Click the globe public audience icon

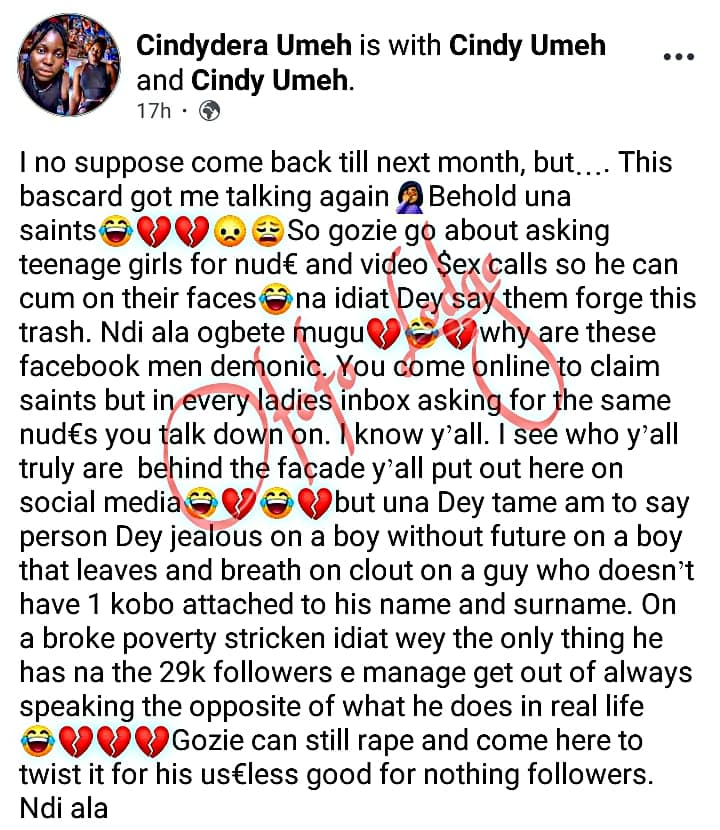pyautogui.click(x=209, y=111)
